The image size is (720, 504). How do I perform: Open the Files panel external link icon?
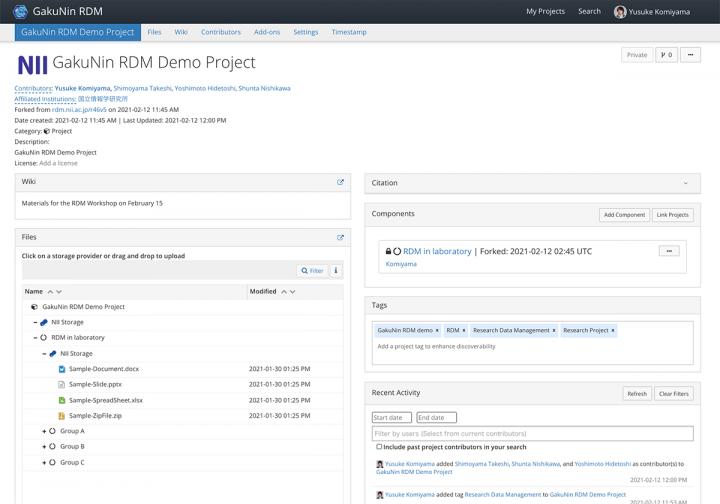pos(340,238)
